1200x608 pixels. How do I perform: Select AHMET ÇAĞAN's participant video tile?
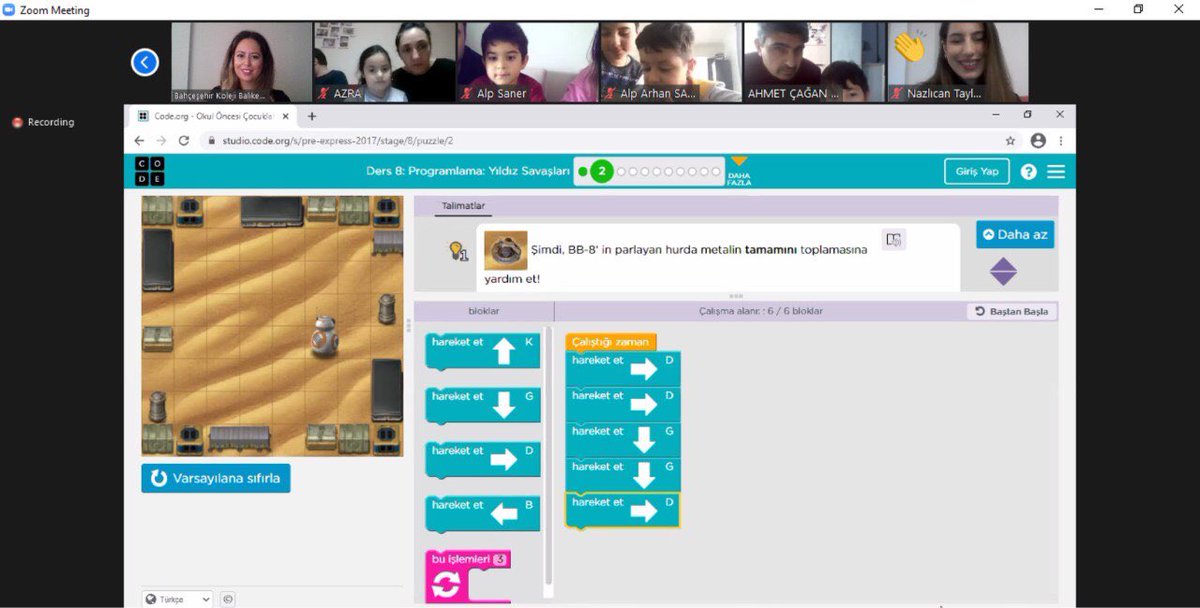(x=814, y=62)
